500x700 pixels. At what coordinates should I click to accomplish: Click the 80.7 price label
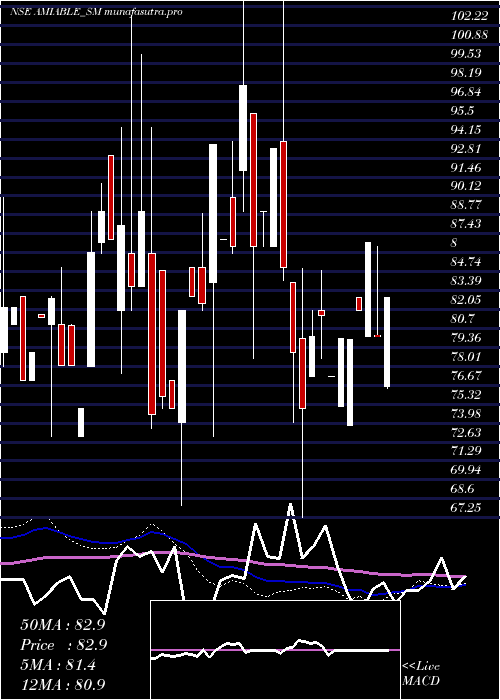coord(462,319)
